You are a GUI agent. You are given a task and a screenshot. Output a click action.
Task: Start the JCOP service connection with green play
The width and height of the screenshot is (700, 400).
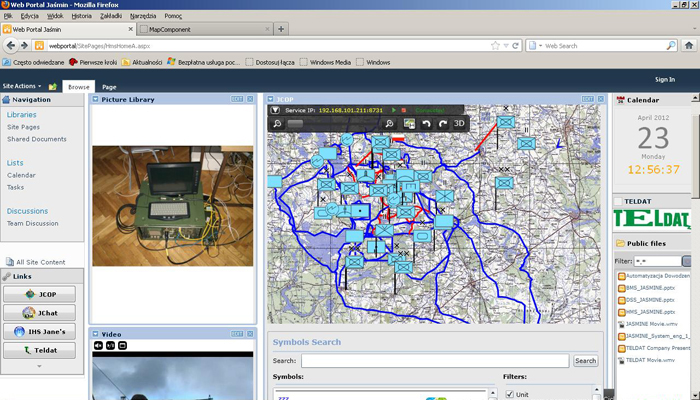coord(394,110)
